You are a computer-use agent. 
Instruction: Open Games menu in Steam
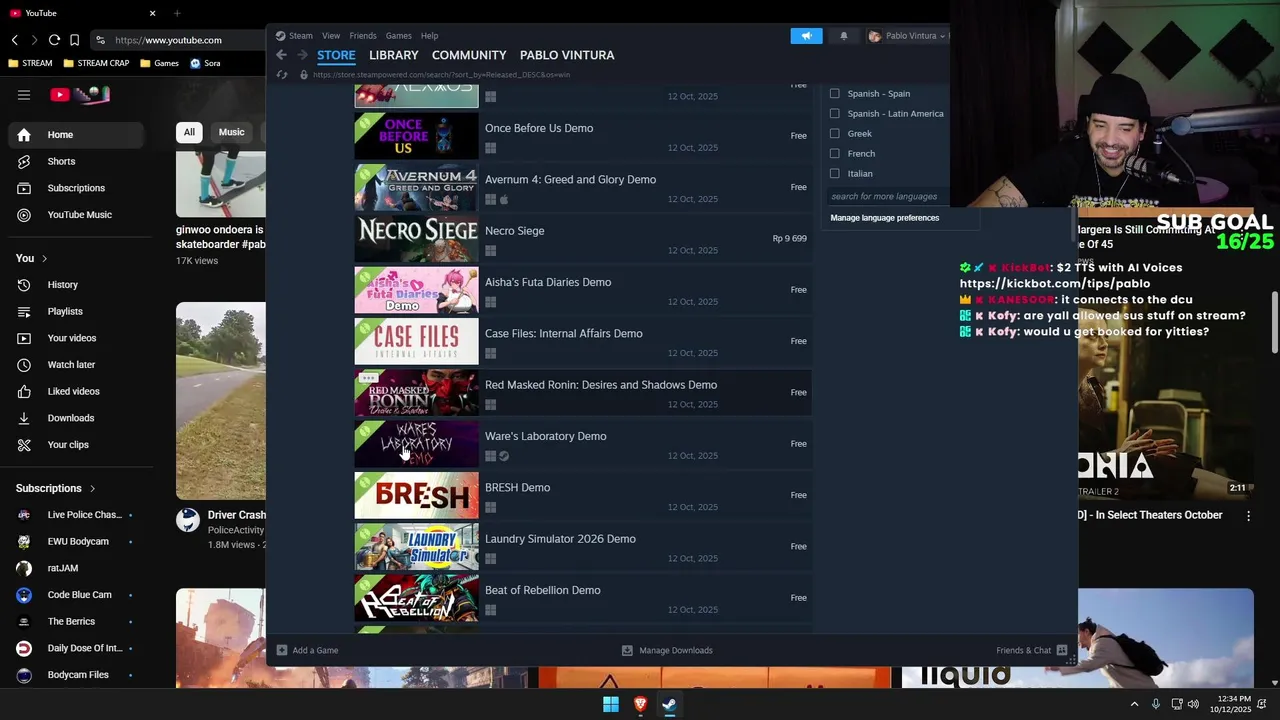399,36
